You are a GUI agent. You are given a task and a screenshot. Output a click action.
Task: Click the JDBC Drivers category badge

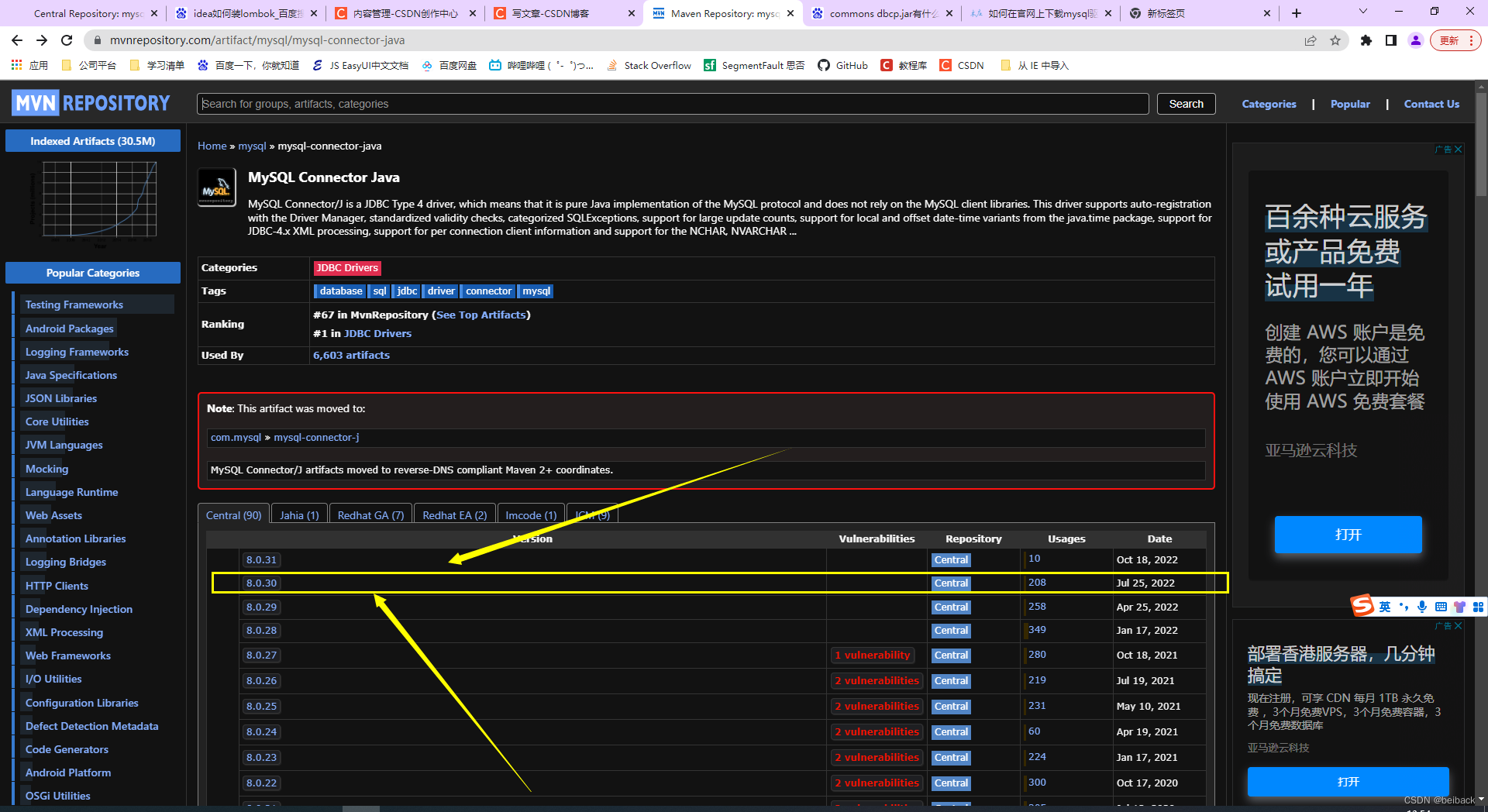click(x=347, y=268)
